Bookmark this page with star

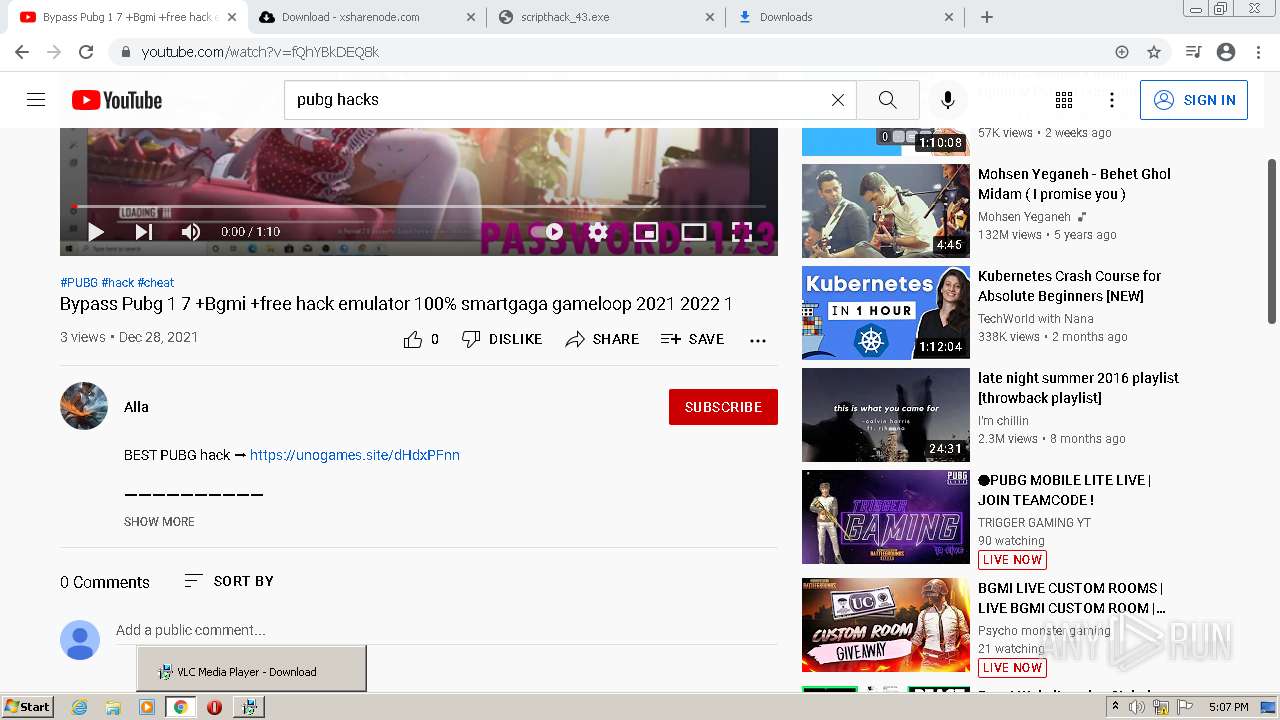tap(1154, 52)
